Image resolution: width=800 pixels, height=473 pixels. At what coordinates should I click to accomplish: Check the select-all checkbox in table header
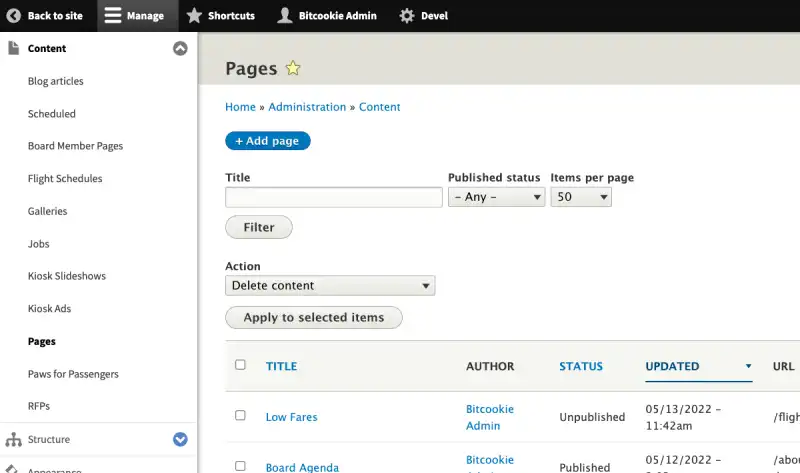tap(240, 365)
